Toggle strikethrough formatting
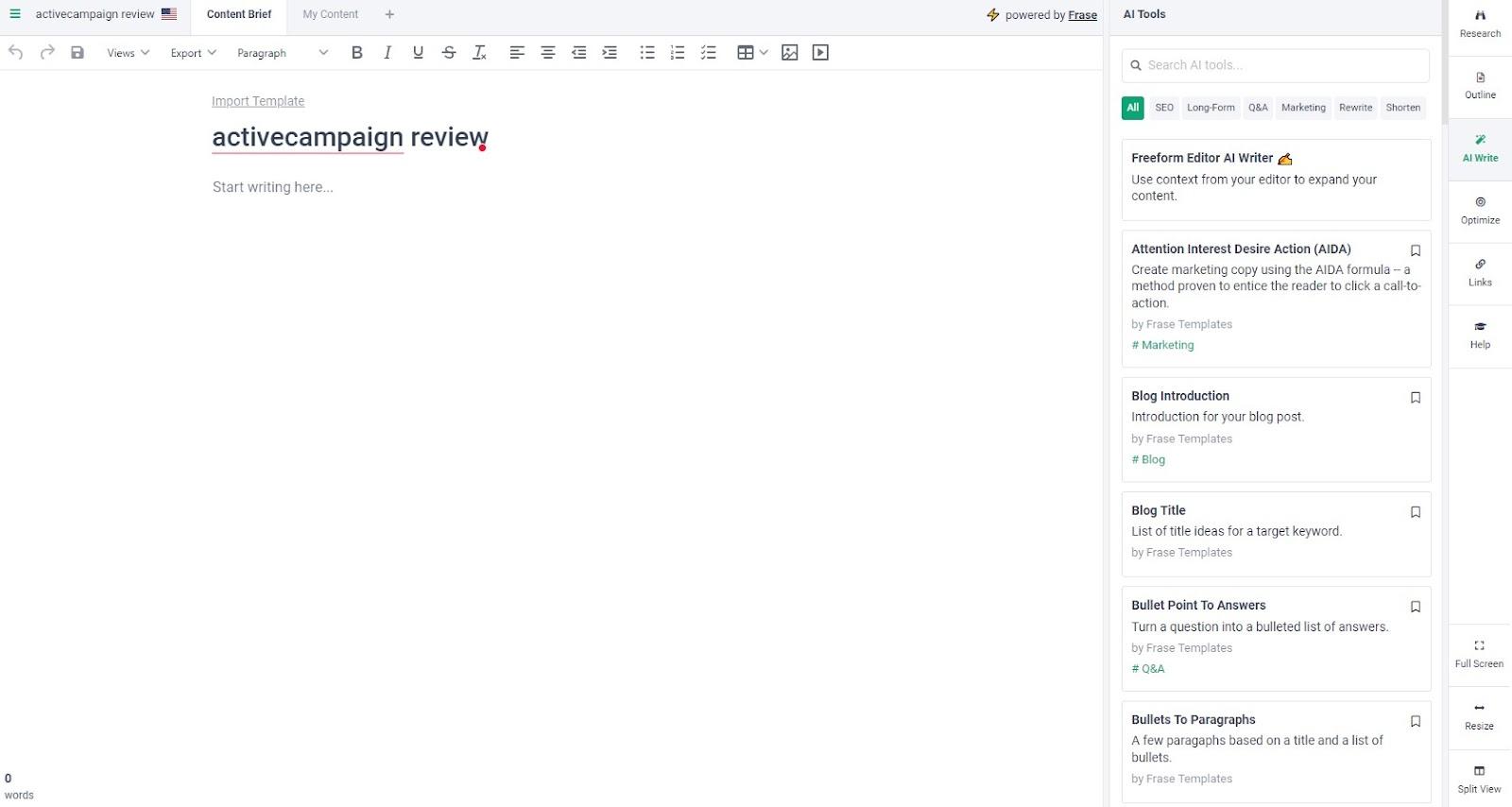Image resolution: width=1512 pixels, height=807 pixels. point(449,53)
